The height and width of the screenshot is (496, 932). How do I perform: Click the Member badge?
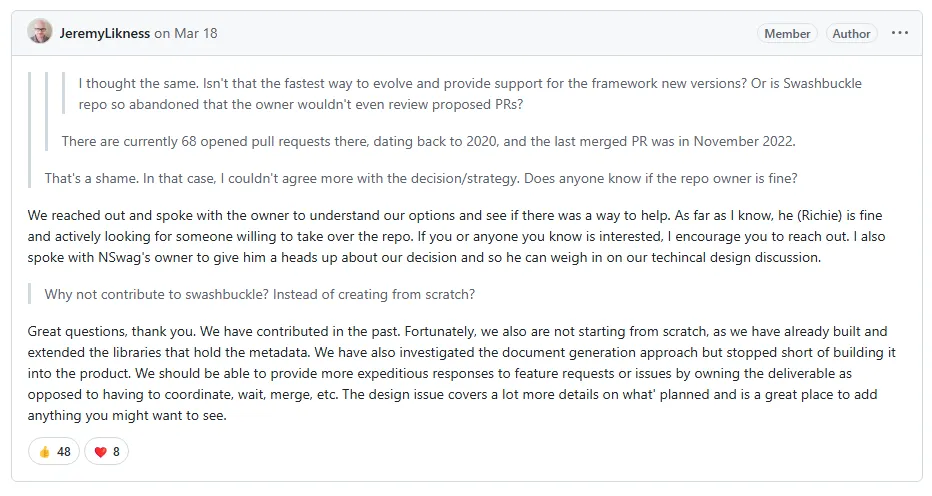click(787, 33)
